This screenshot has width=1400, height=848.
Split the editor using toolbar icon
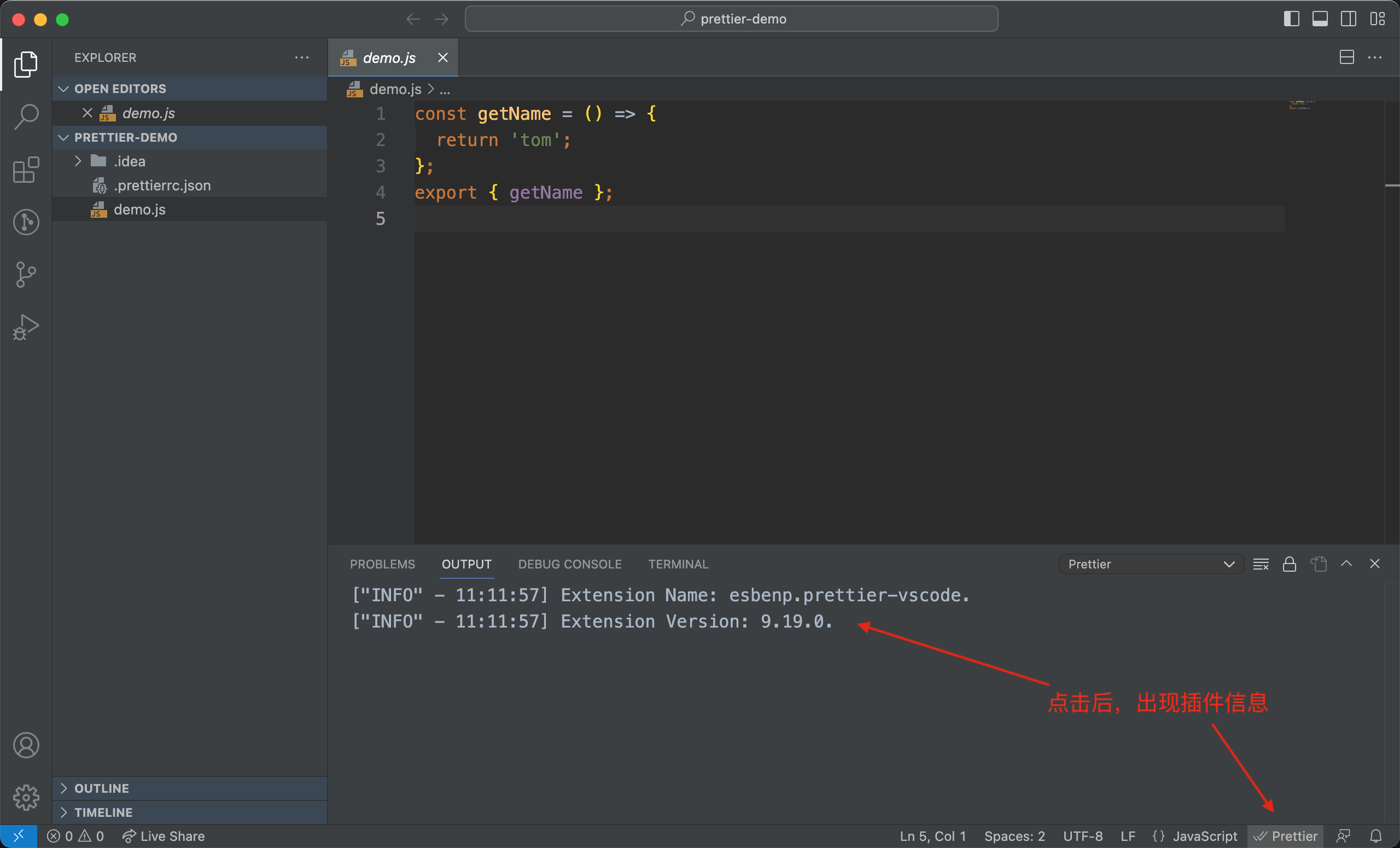tap(1346, 57)
